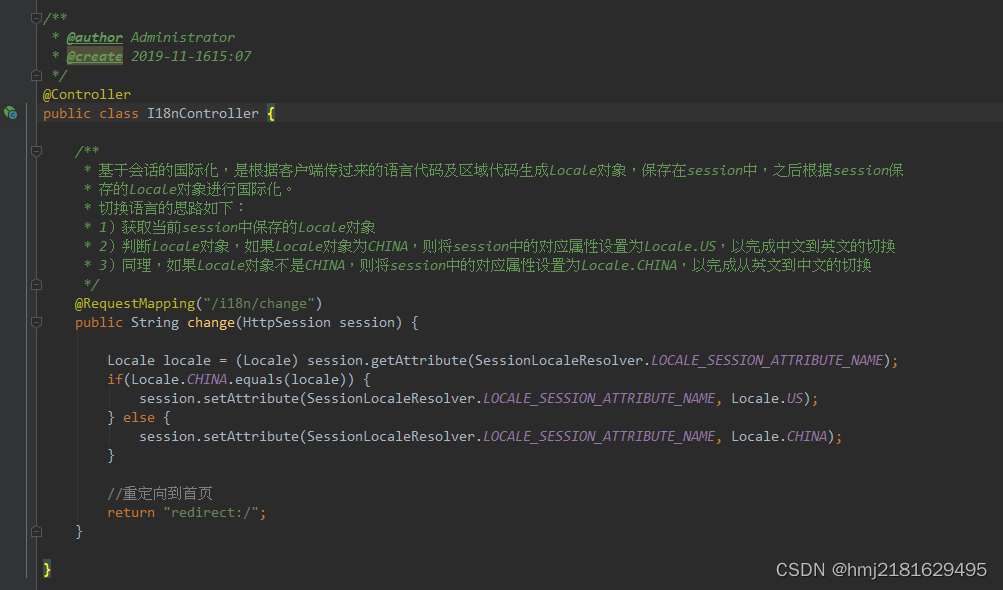This screenshot has height=590, width=1003.
Task: Fold the change method body
Action: (36, 323)
